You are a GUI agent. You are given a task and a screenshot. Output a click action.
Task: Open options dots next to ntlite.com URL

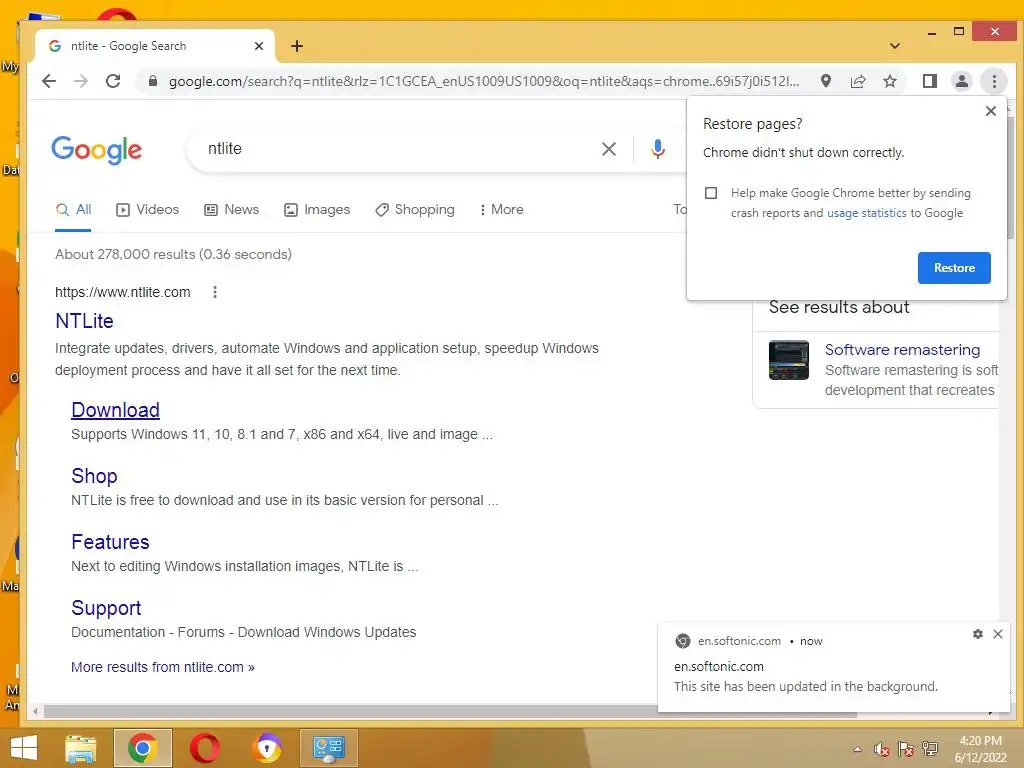[x=215, y=292]
